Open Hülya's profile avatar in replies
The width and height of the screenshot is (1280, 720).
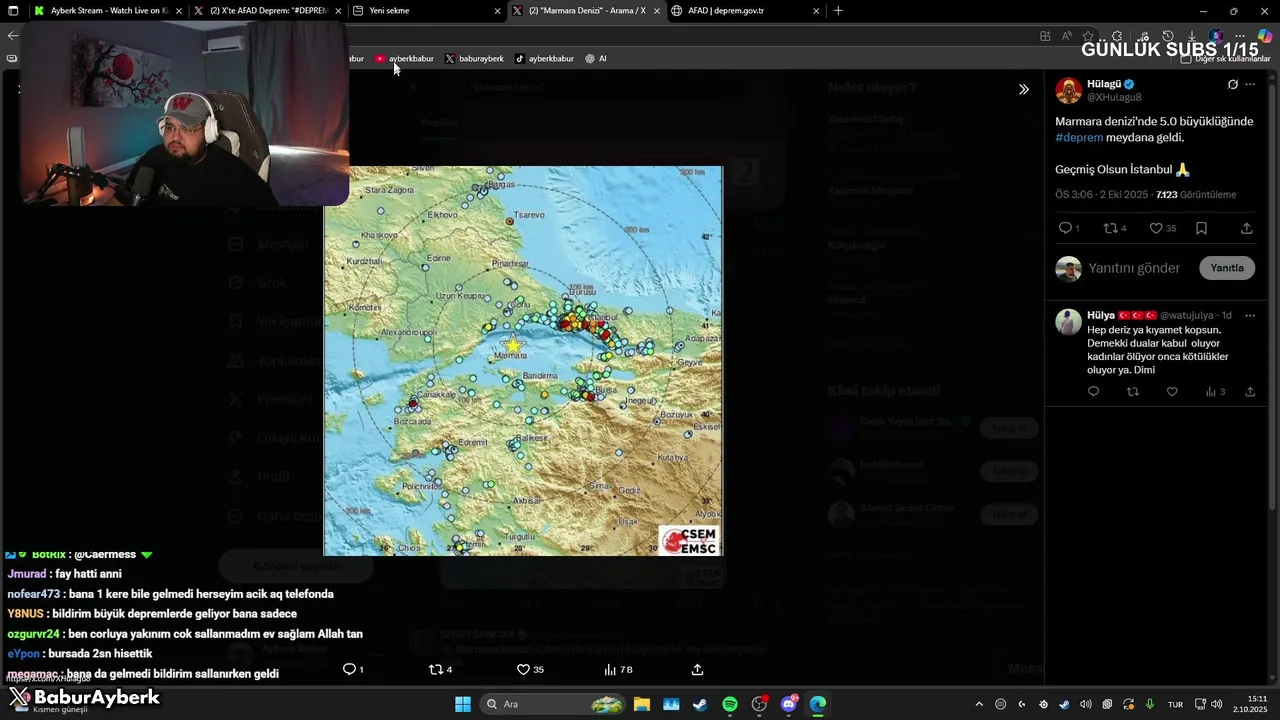[x=1069, y=321]
